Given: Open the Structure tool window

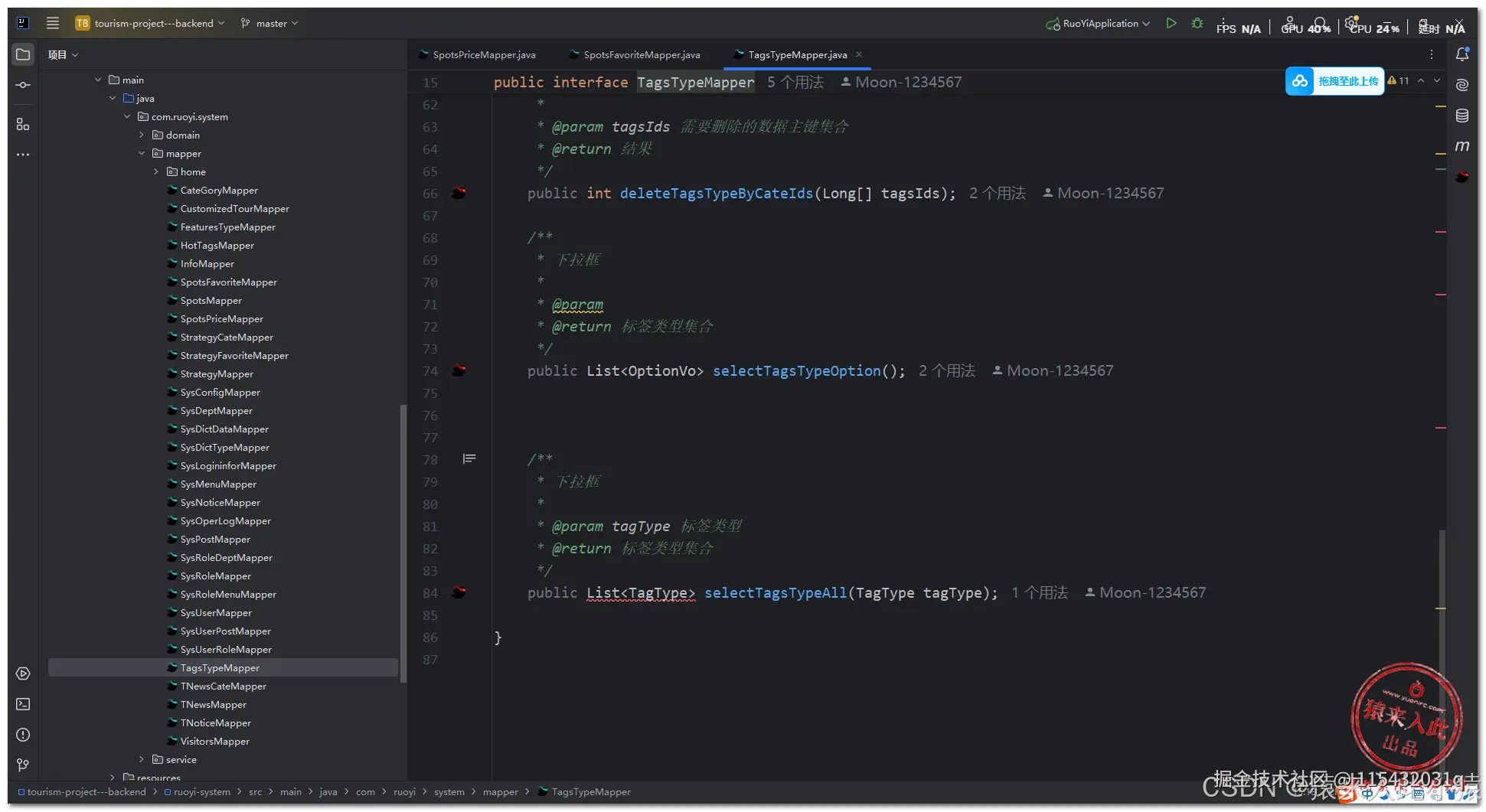Looking at the screenshot, I should coord(23,124).
